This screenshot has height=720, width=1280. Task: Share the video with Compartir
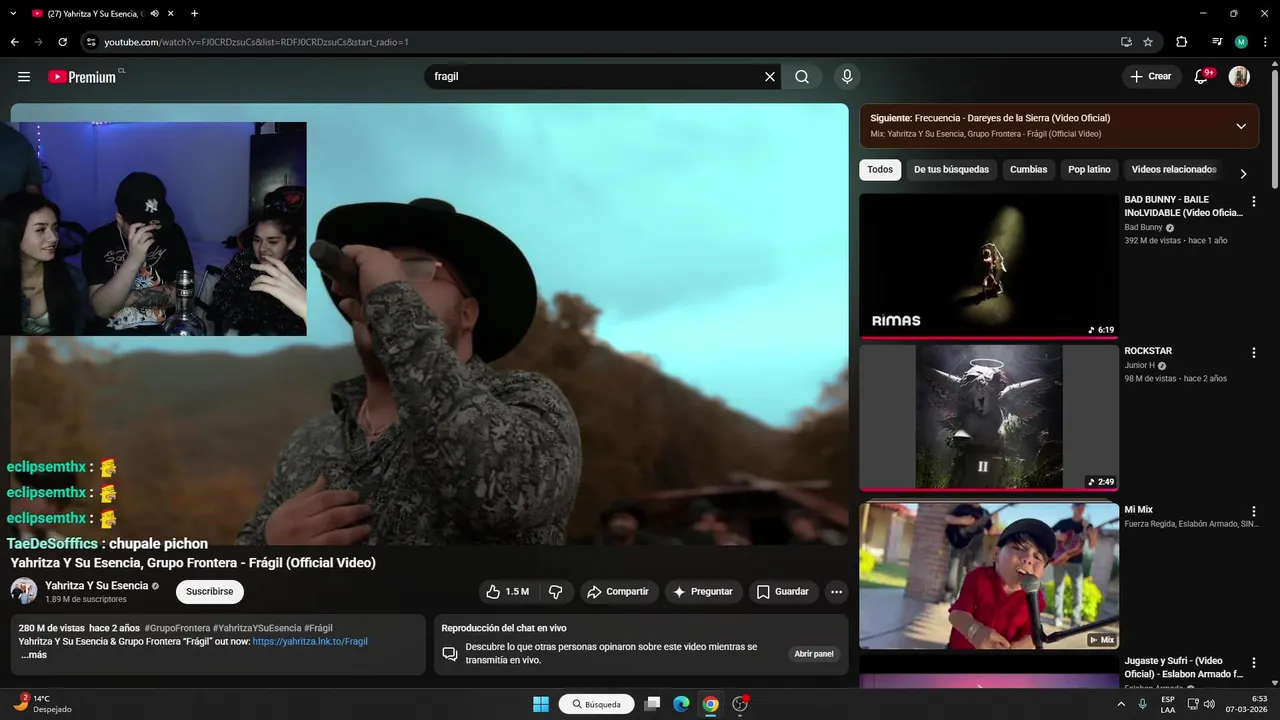click(618, 592)
